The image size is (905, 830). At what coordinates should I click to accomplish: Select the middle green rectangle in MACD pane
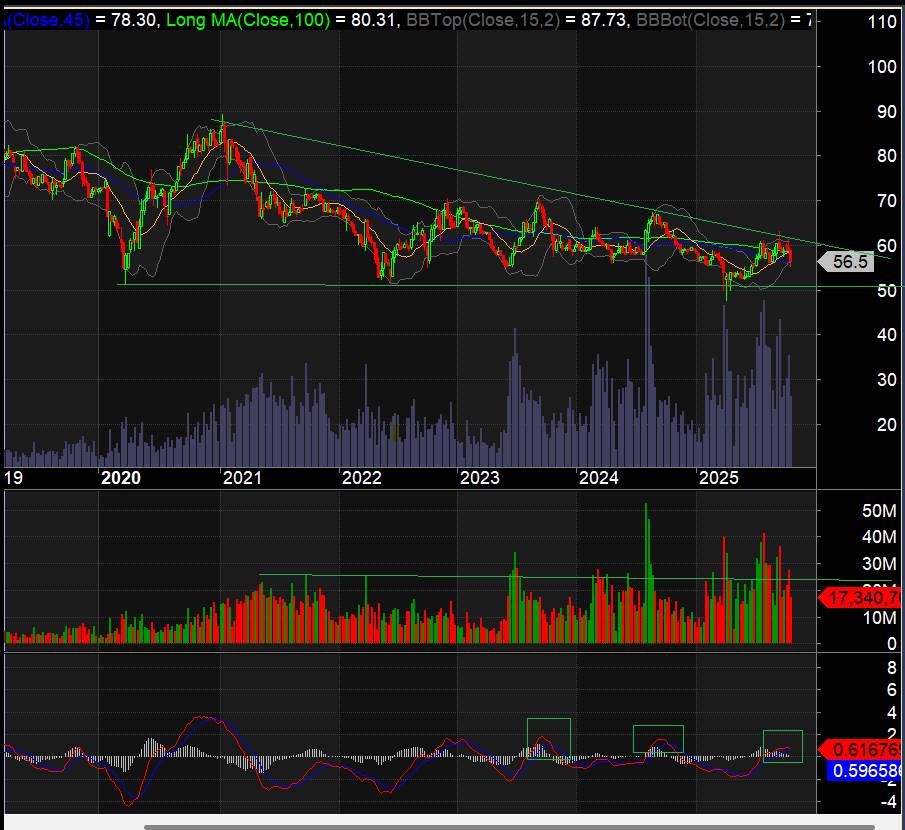point(658,739)
